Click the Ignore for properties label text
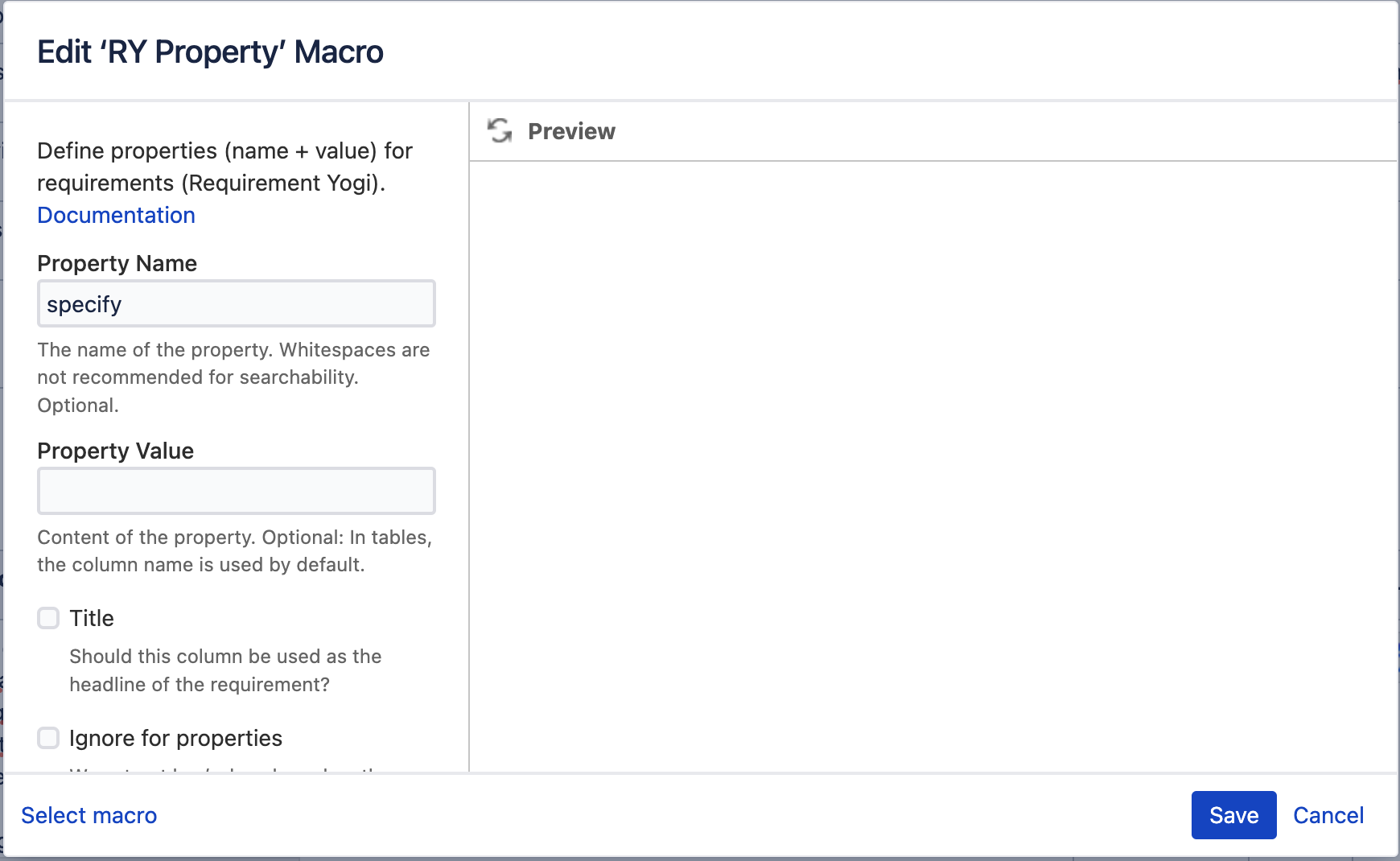The width and height of the screenshot is (1400, 861). point(176,738)
